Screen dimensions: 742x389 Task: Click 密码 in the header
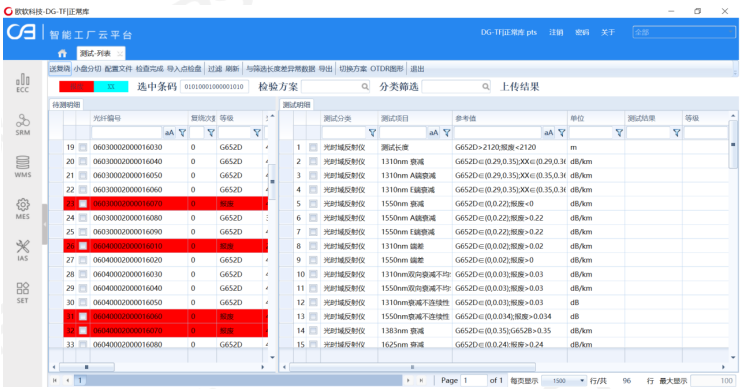click(x=582, y=32)
